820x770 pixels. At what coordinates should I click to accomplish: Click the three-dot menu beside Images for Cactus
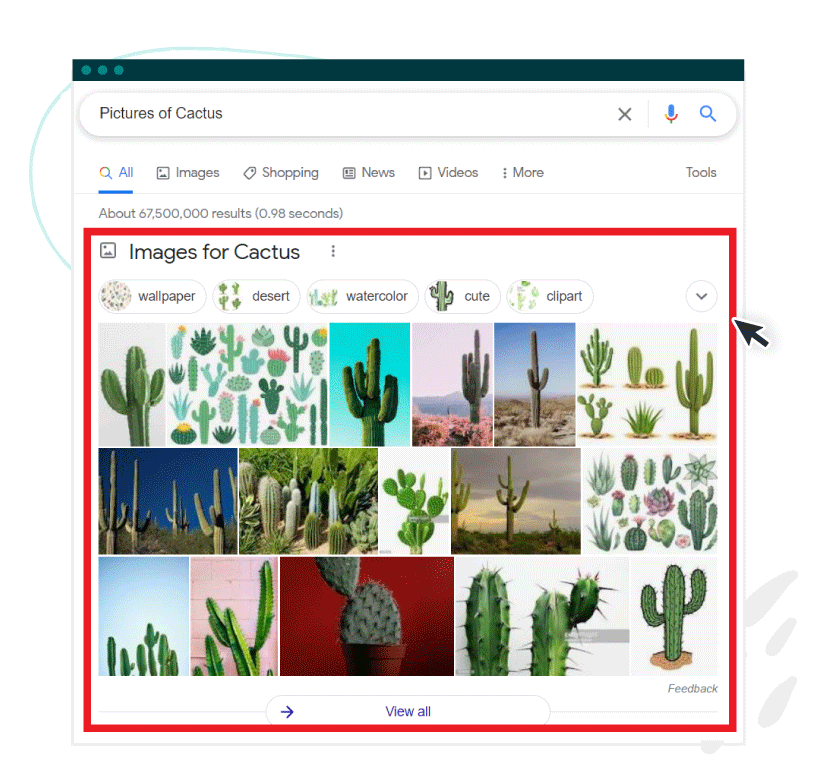tap(333, 252)
